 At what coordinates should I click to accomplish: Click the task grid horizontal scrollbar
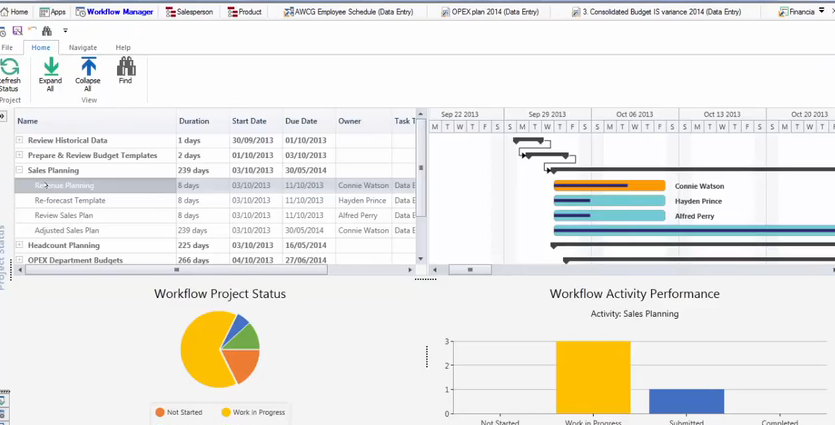(176, 269)
